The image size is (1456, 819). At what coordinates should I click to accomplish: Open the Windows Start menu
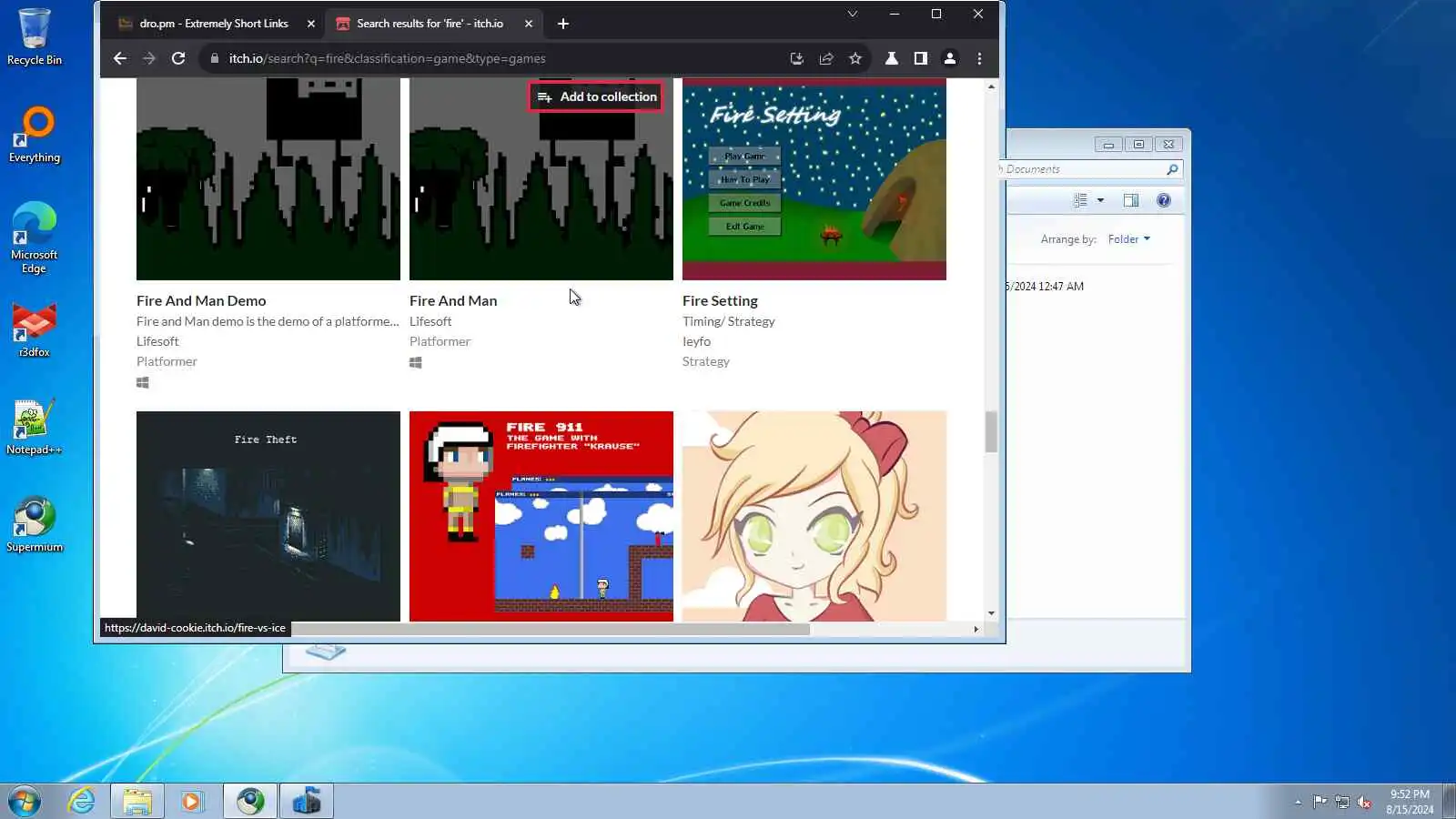(25, 801)
